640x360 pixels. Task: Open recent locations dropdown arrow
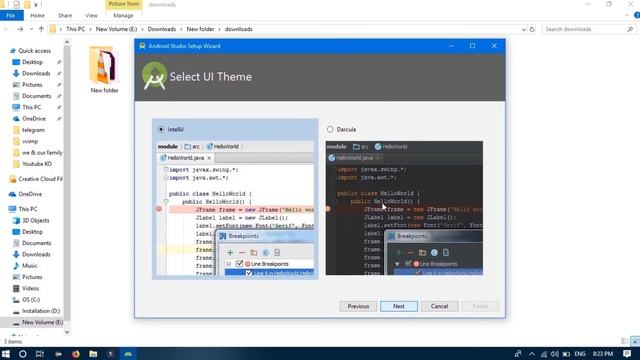(31, 29)
